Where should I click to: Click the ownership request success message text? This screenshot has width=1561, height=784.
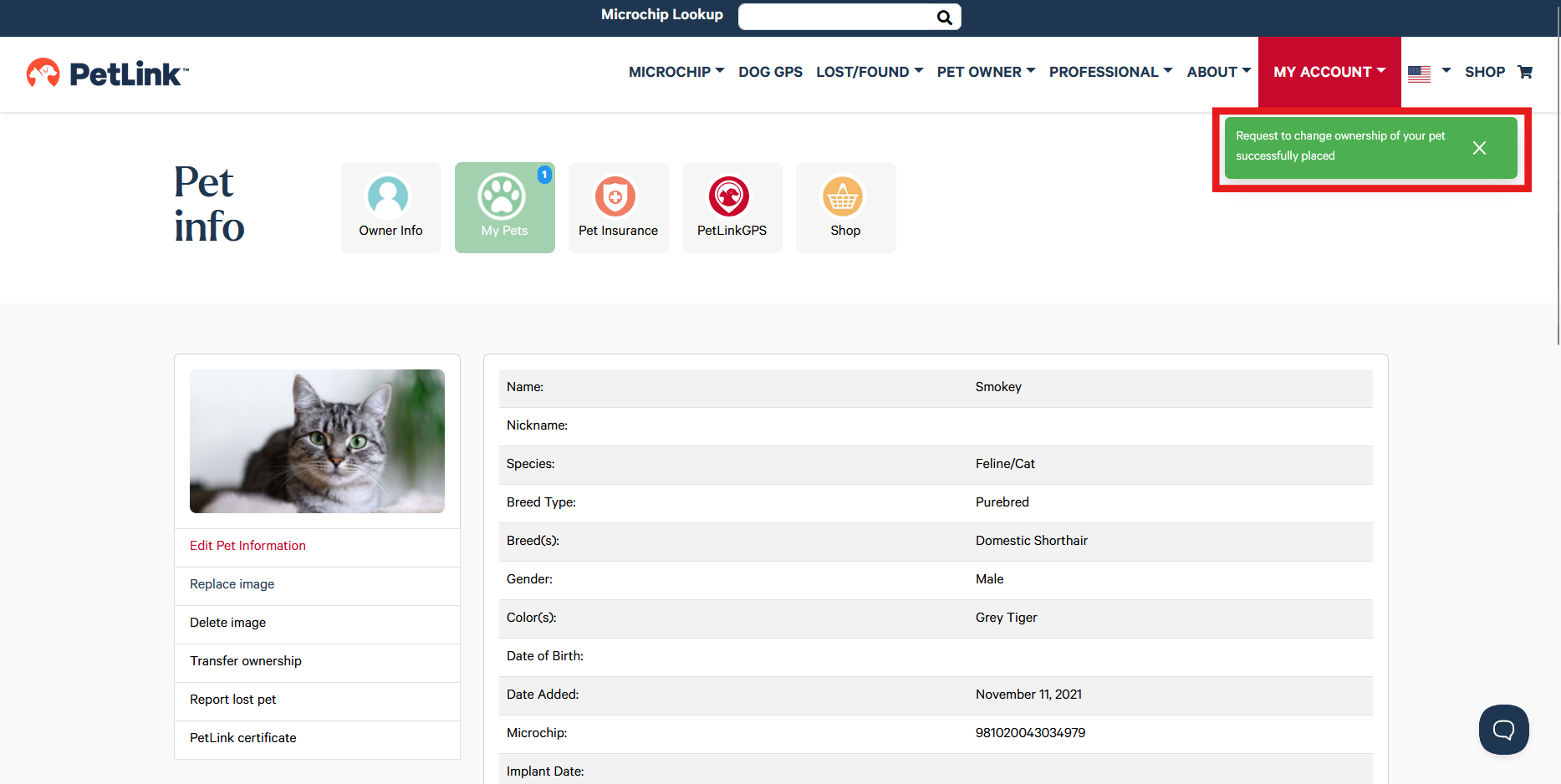pyautogui.click(x=1340, y=146)
